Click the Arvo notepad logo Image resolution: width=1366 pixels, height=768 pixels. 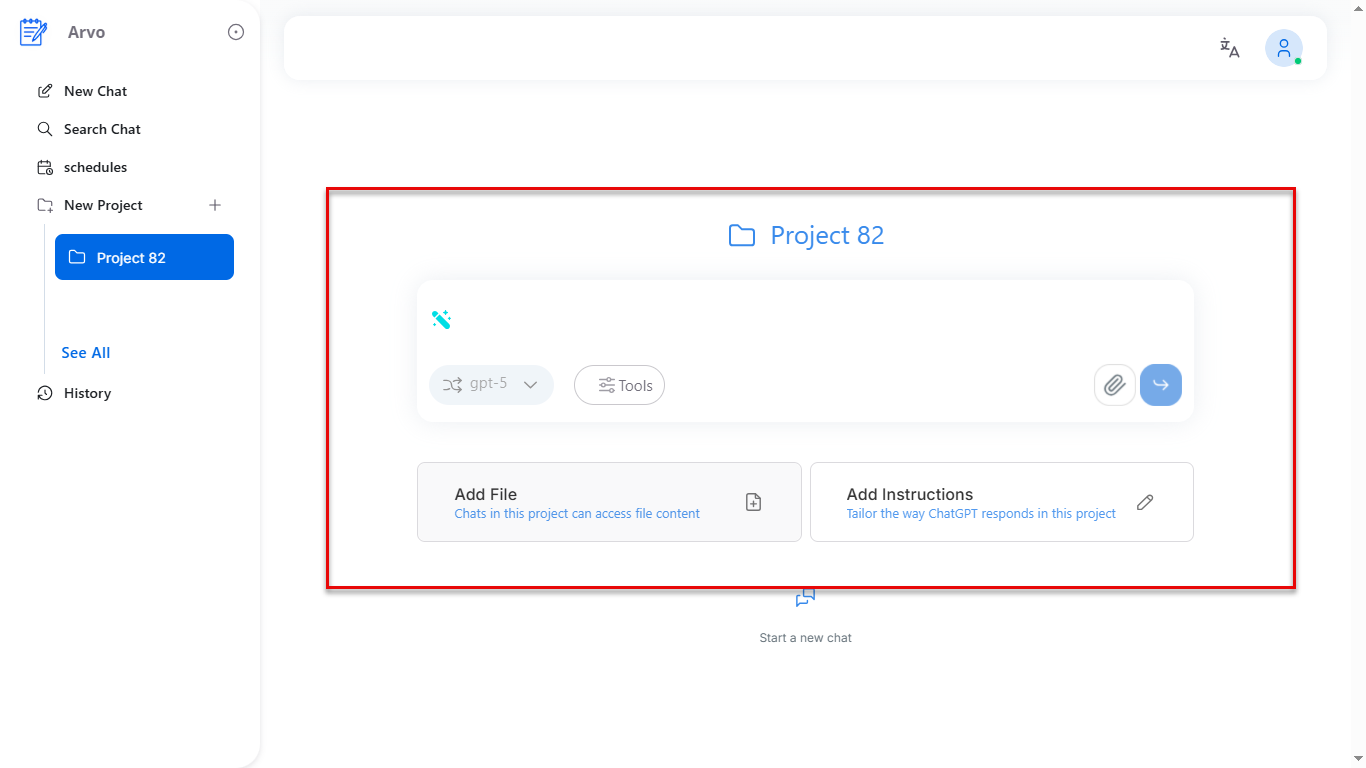[x=33, y=31]
